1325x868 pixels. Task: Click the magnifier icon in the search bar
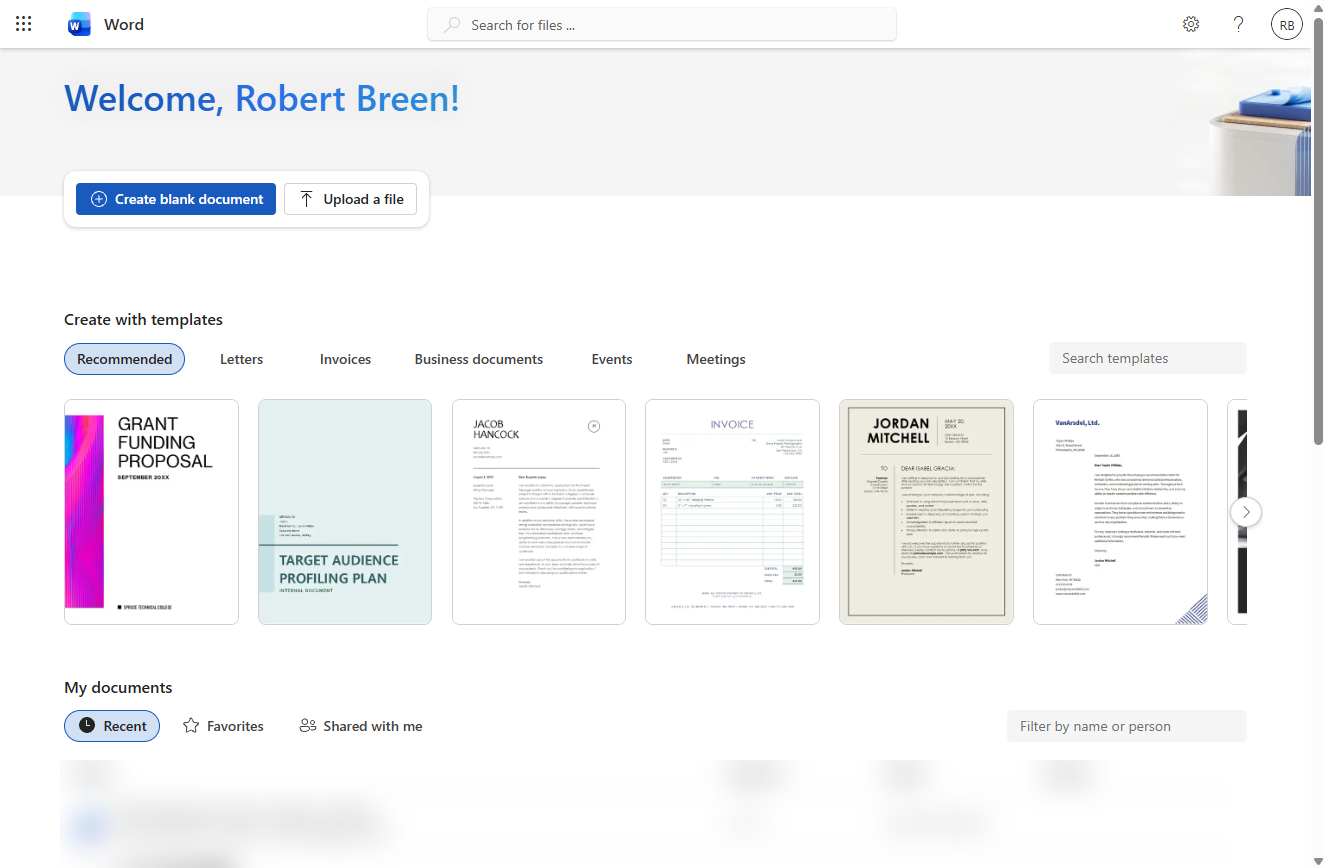(x=453, y=25)
